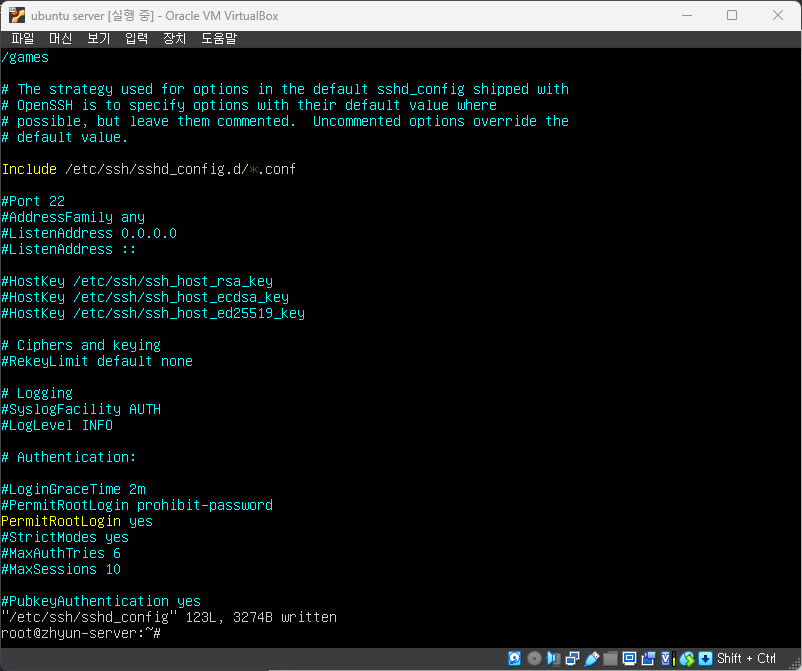Minimize the VirtualBox window

(687, 15)
